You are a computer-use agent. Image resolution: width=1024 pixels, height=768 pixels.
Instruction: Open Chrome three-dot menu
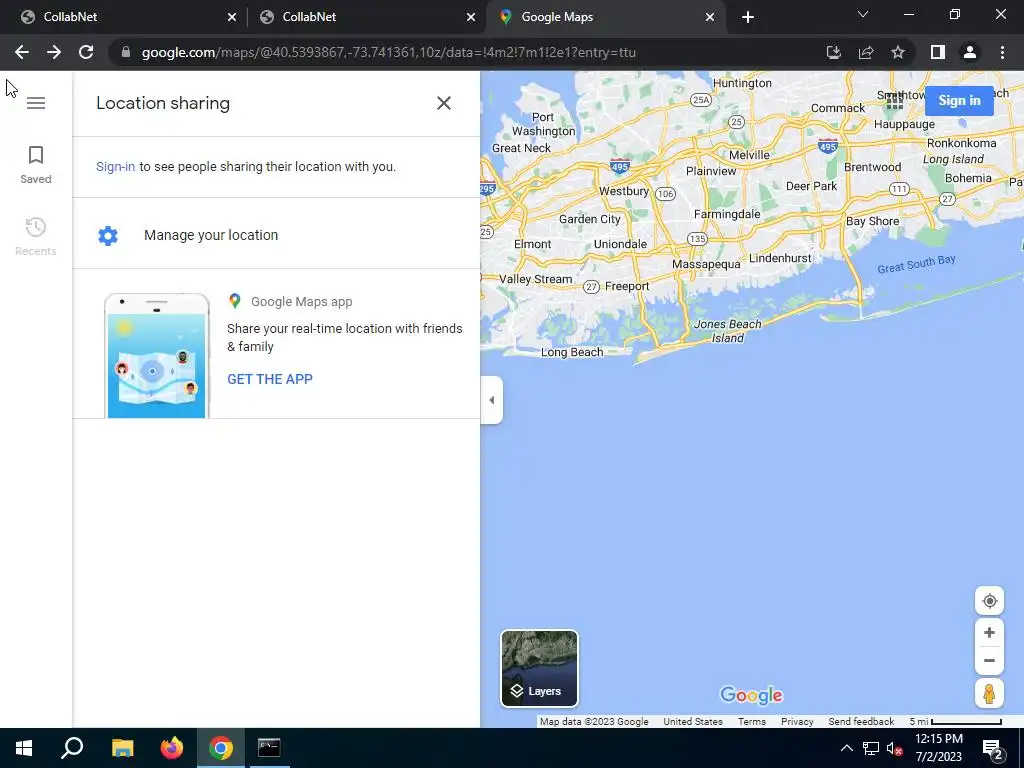1002,52
